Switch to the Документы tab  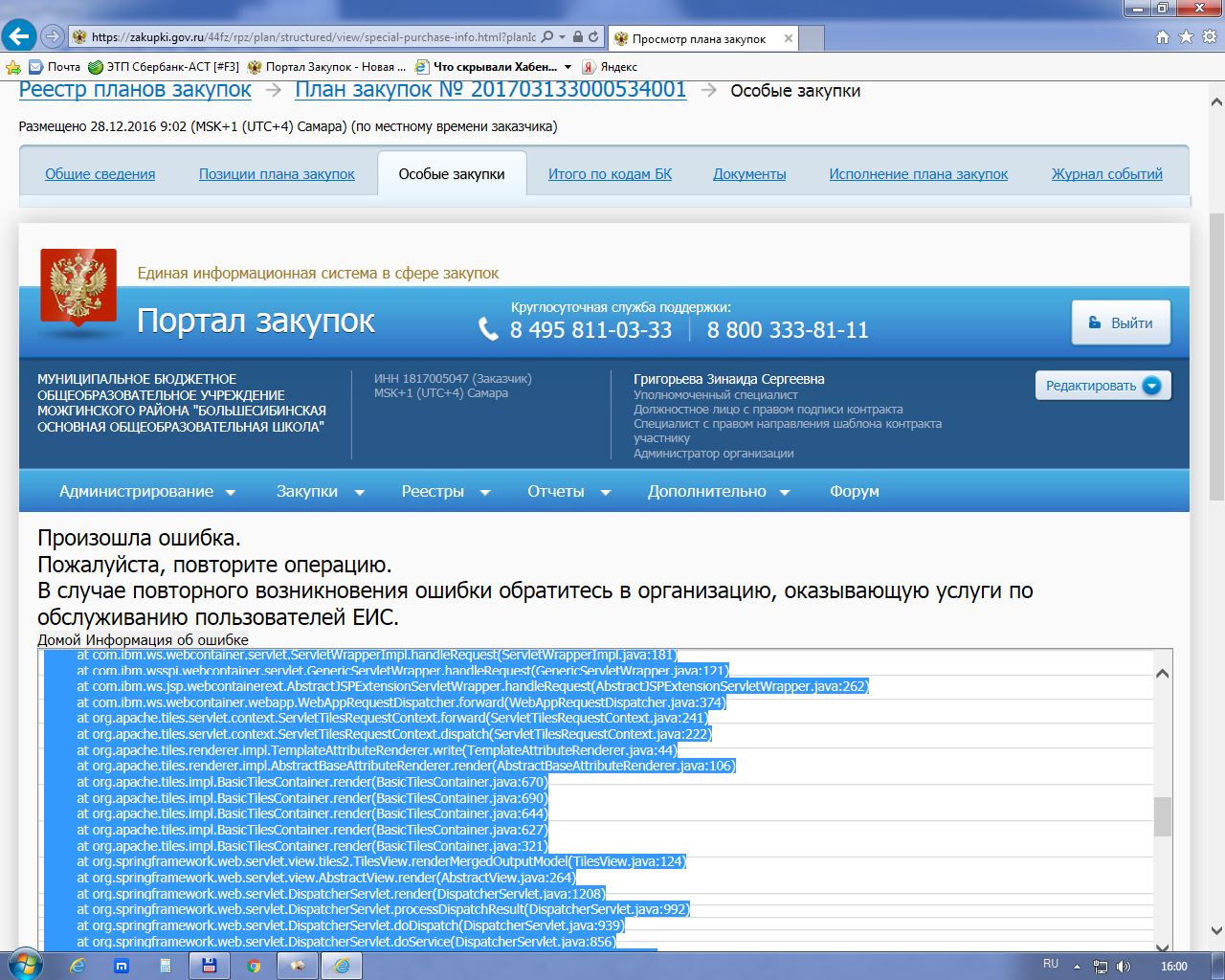[x=749, y=174]
